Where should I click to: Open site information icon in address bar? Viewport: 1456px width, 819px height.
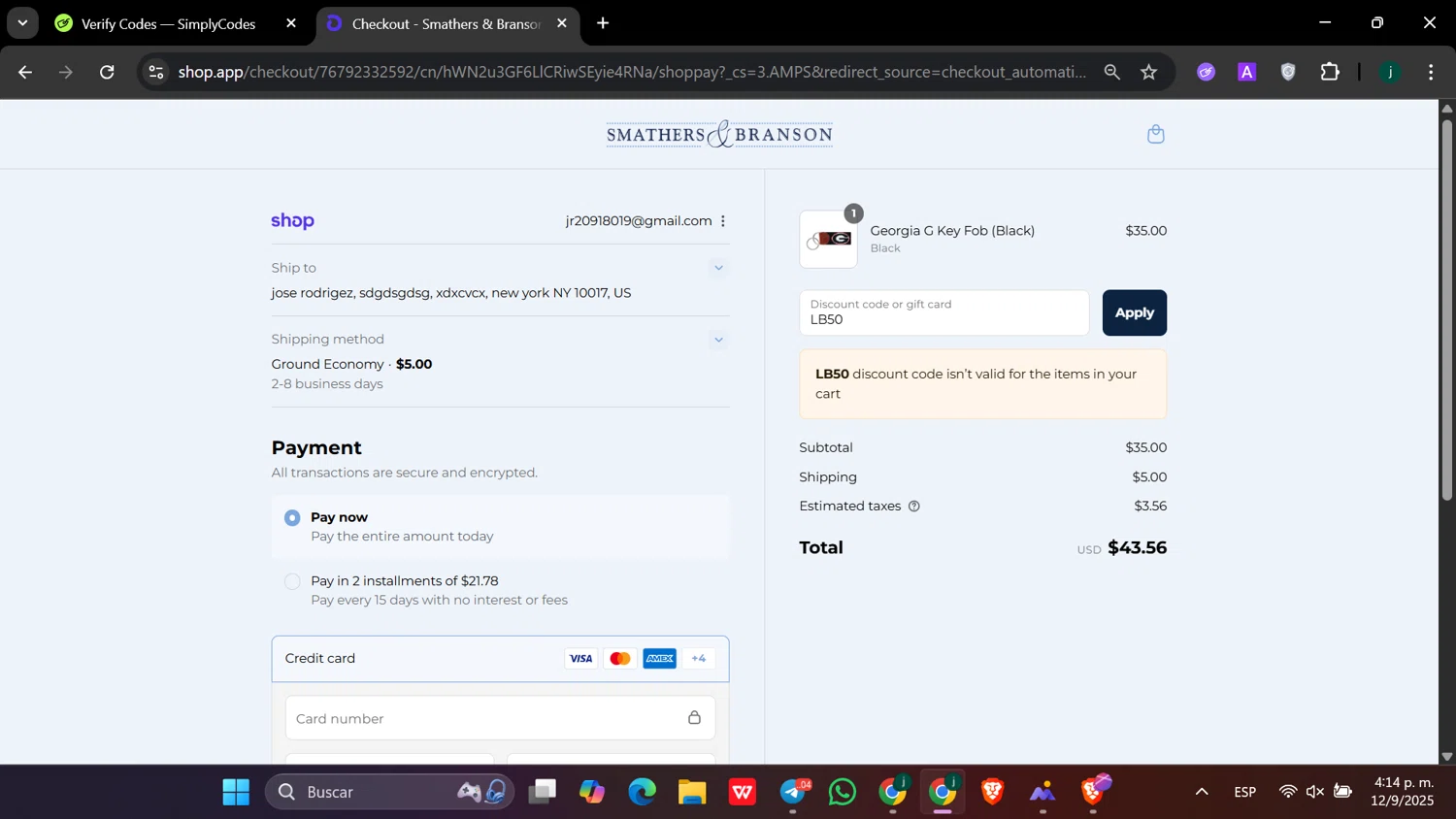point(156,72)
